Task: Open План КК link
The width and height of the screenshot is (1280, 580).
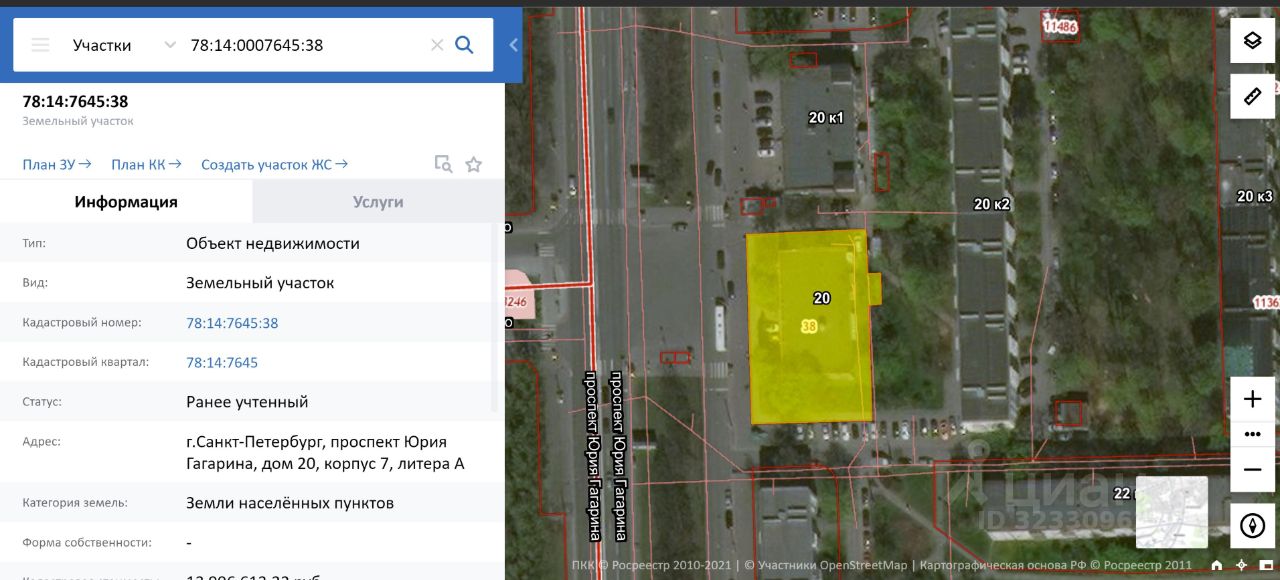Action: pyautogui.click(x=146, y=165)
